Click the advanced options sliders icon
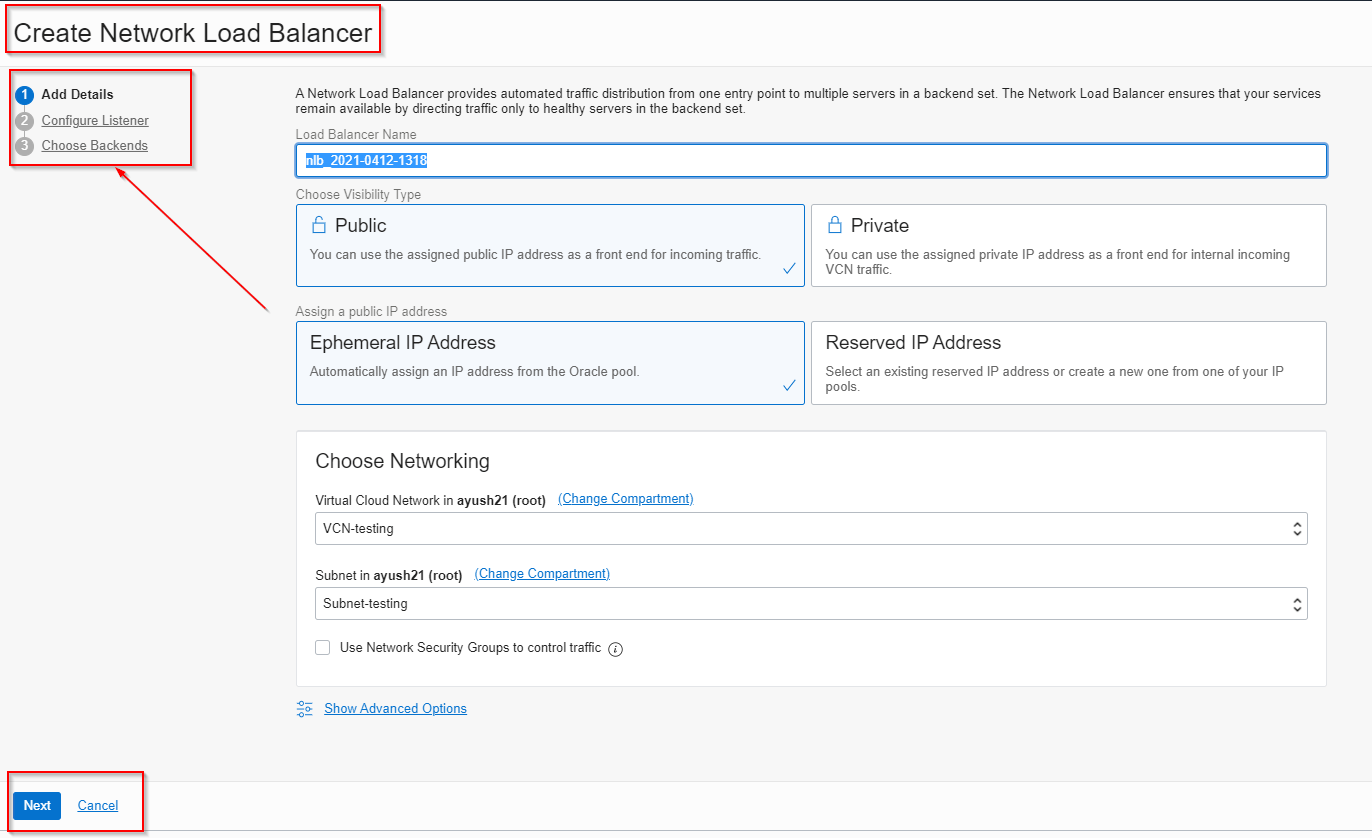This screenshot has width=1372, height=838. pos(305,709)
